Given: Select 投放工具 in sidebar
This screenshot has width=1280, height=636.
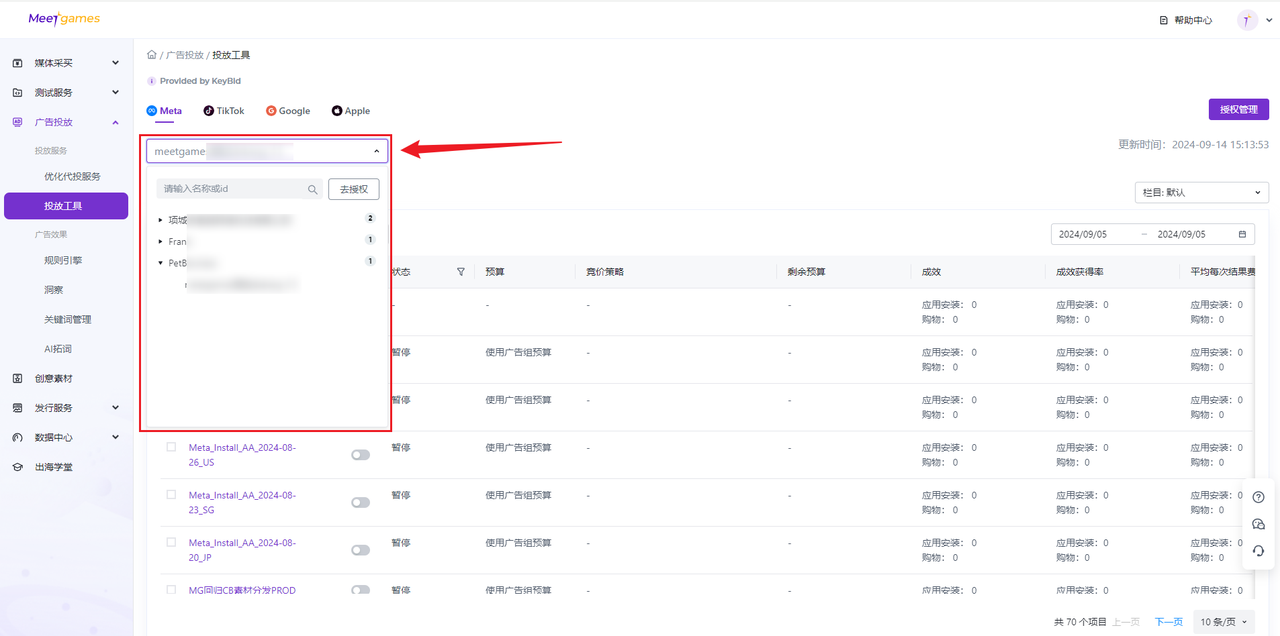Looking at the screenshot, I should tap(66, 206).
